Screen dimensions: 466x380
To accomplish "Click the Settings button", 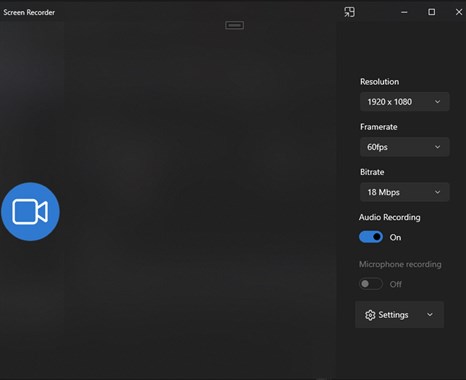I will tap(399, 315).
